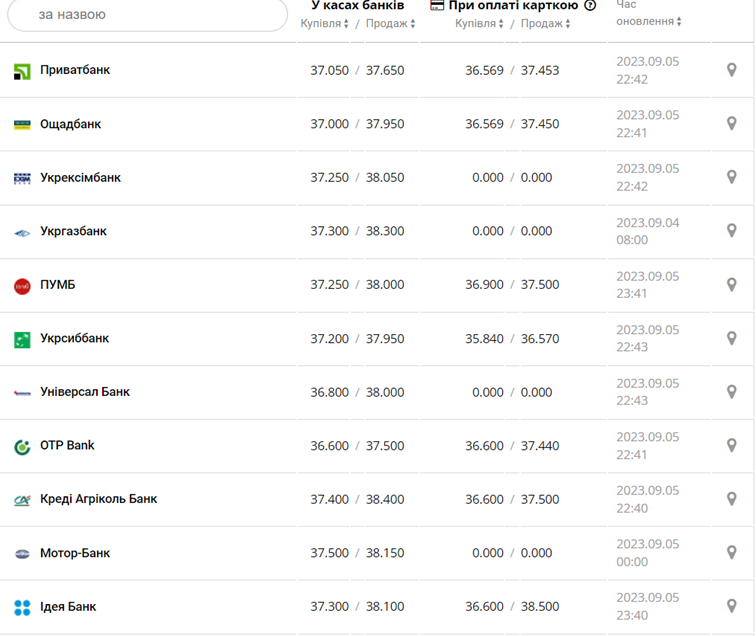Open the Ощадбанк map location pin
Screen dimensions: 756x636
point(731,124)
